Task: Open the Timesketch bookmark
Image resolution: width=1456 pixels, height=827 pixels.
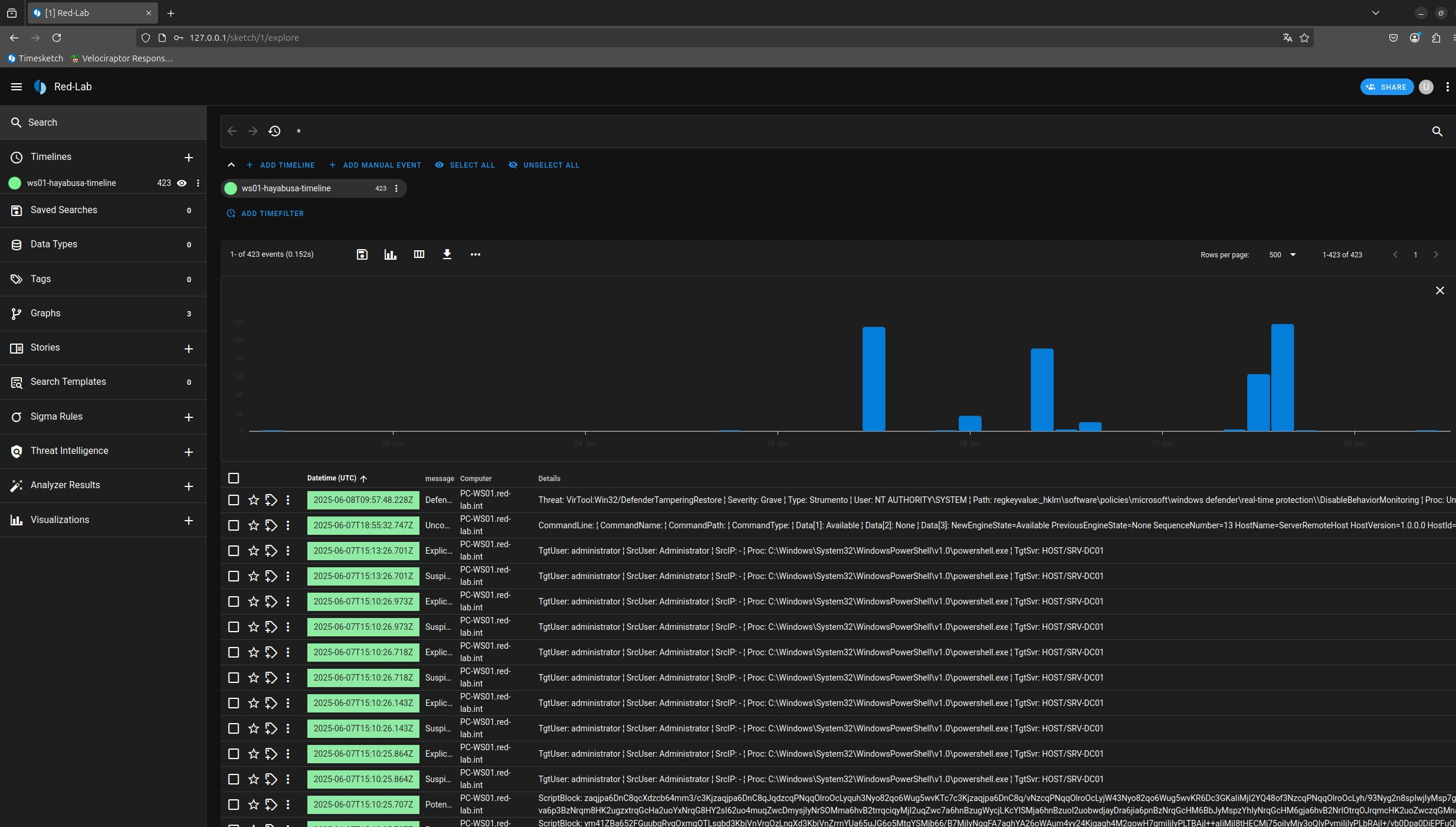Action: pyautogui.click(x=35, y=58)
